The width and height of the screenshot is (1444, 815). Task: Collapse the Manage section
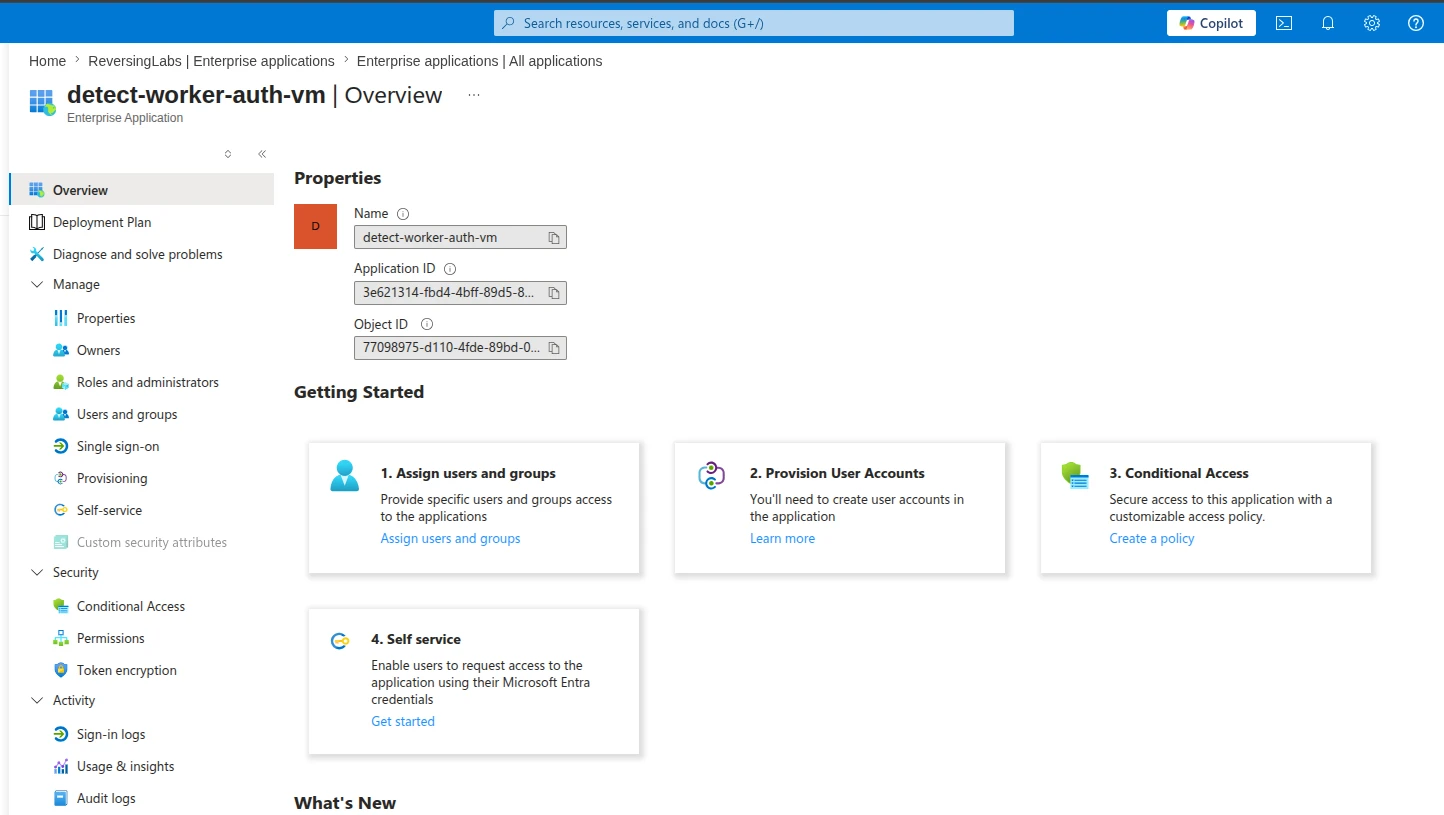pyautogui.click(x=37, y=284)
